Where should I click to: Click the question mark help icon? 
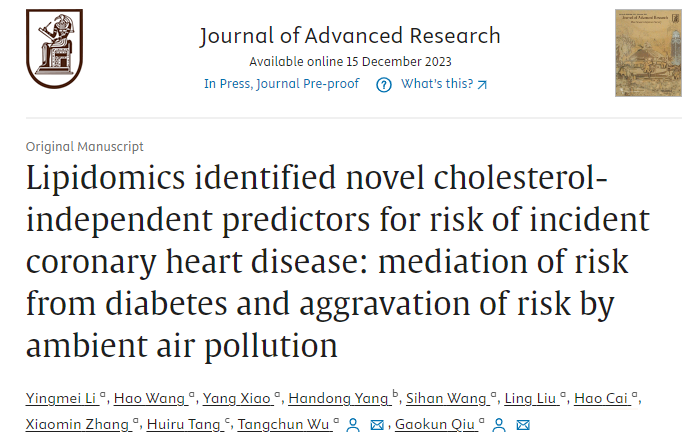pyautogui.click(x=383, y=84)
